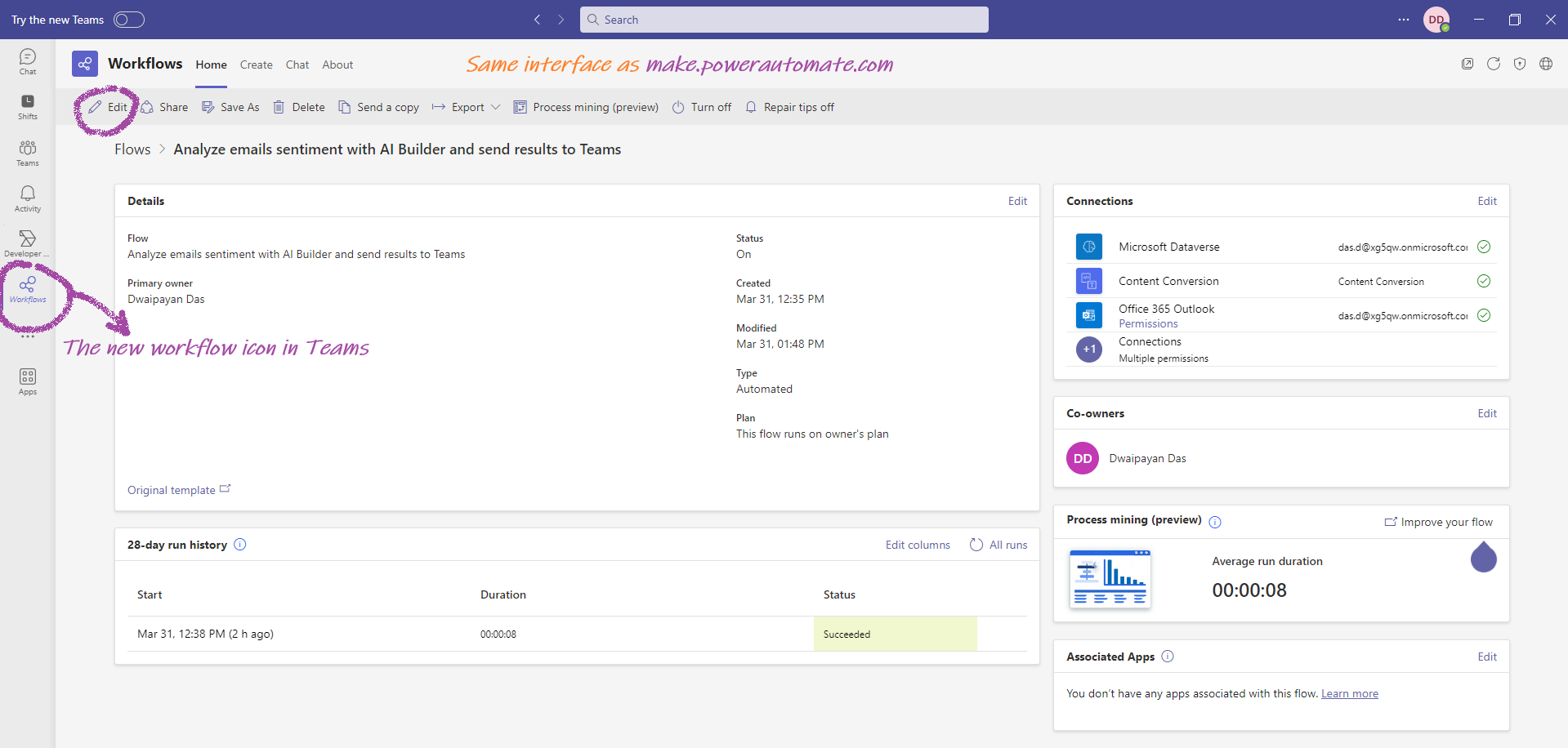1568x748 pixels.
Task: Reload the Workflows tab
Action: pyautogui.click(x=1494, y=64)
